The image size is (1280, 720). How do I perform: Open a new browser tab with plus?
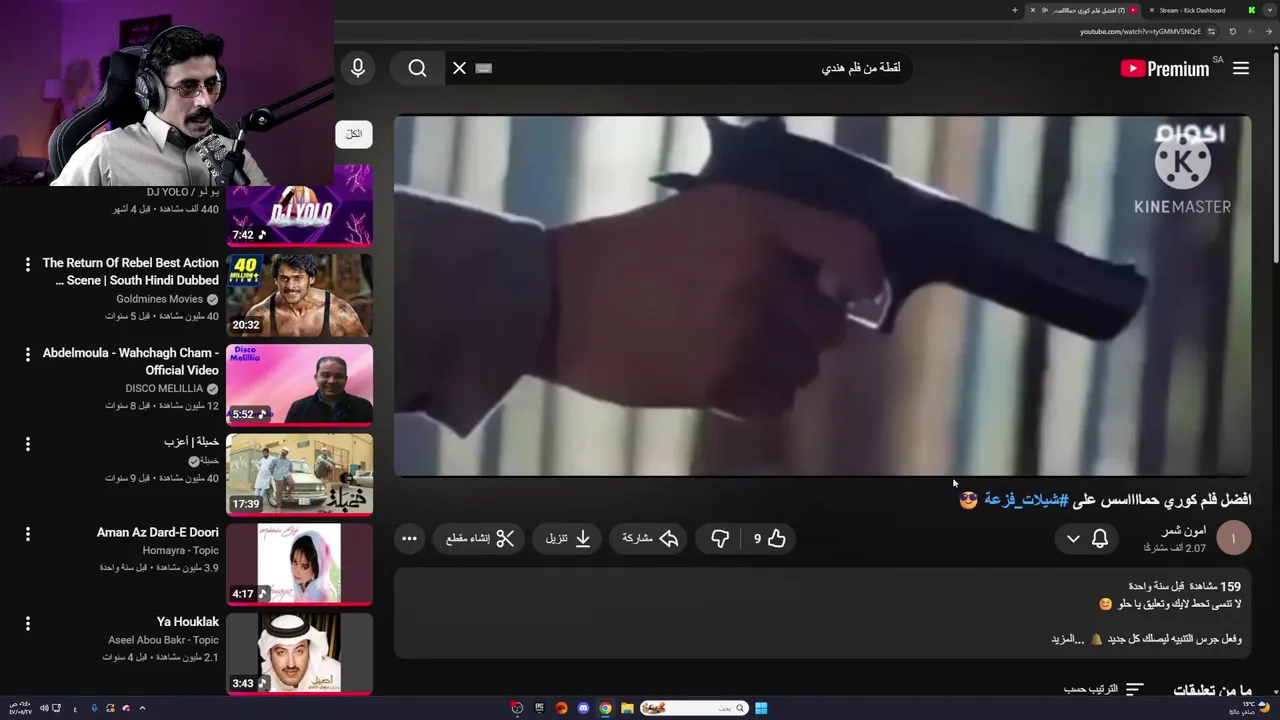(1015, 10)
